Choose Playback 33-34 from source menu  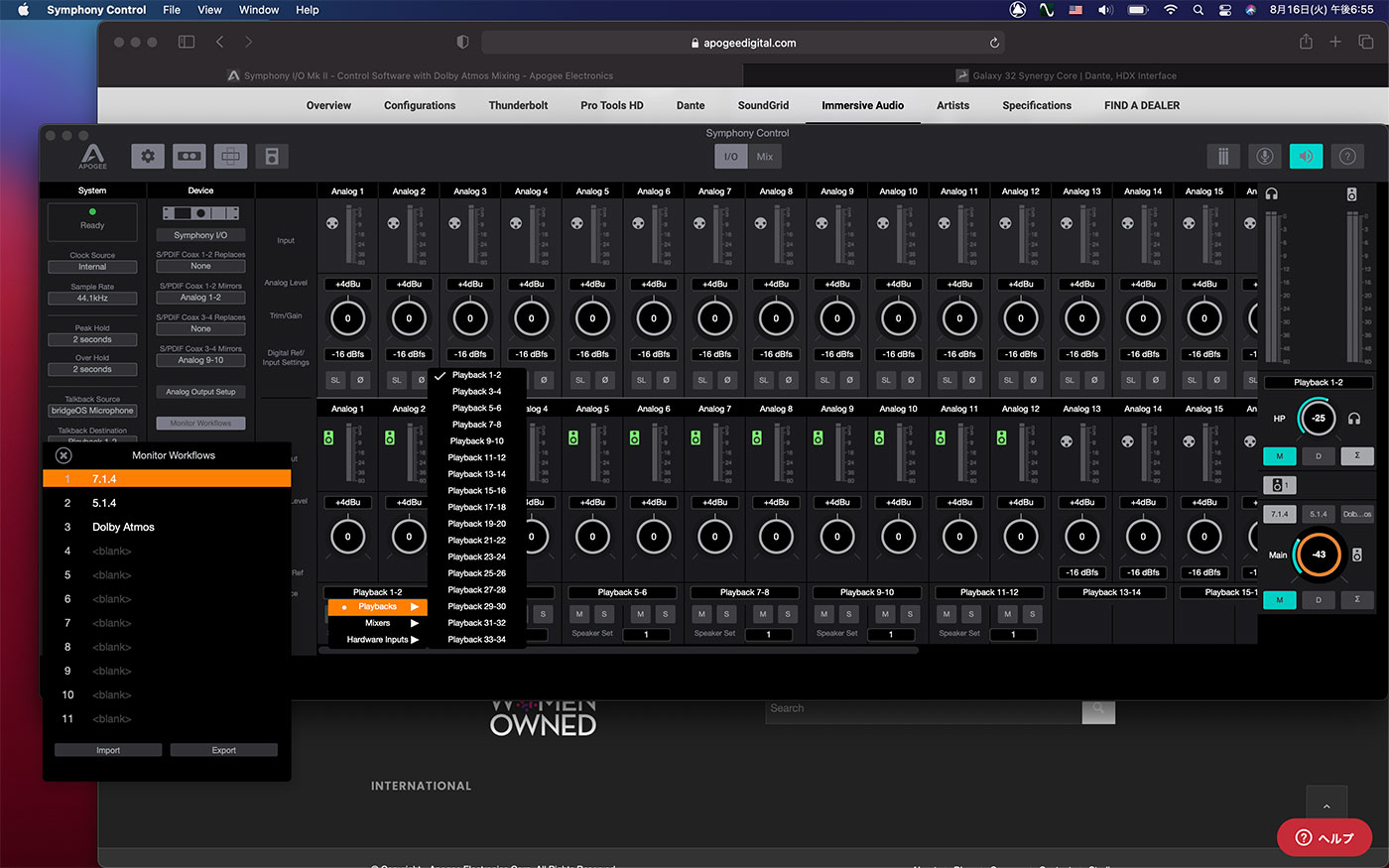pos(476,640)
